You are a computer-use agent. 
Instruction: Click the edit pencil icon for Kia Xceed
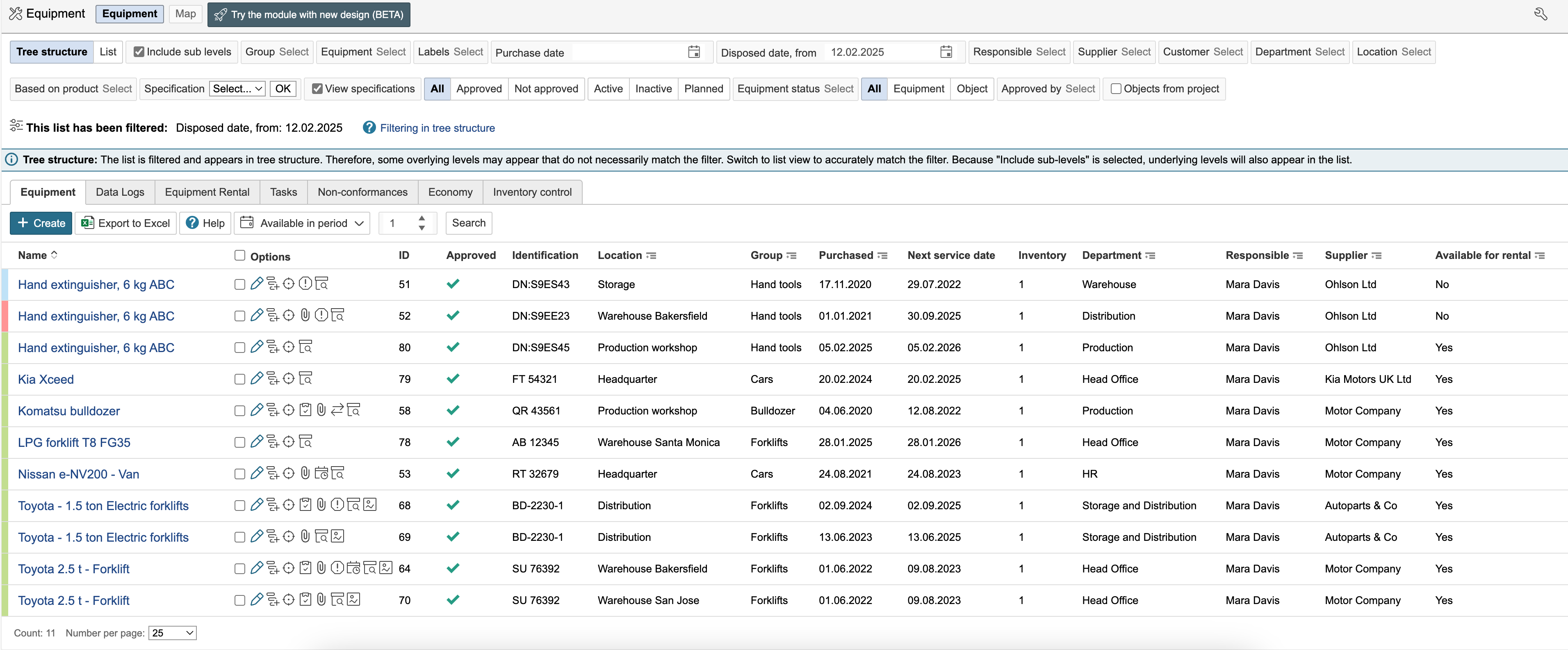pos(256,378)
